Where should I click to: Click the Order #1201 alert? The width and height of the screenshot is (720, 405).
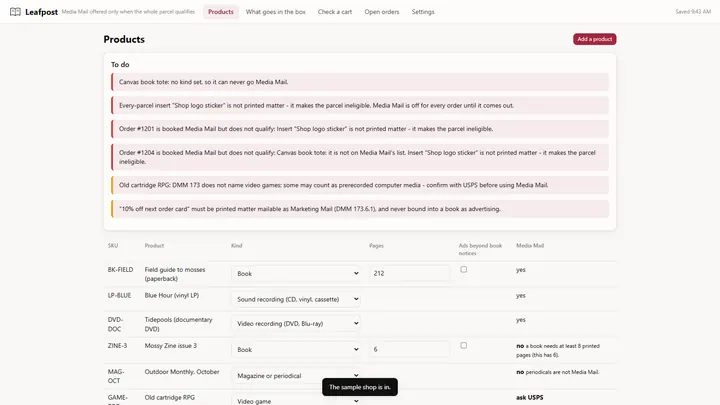click(x=360, y=129)
